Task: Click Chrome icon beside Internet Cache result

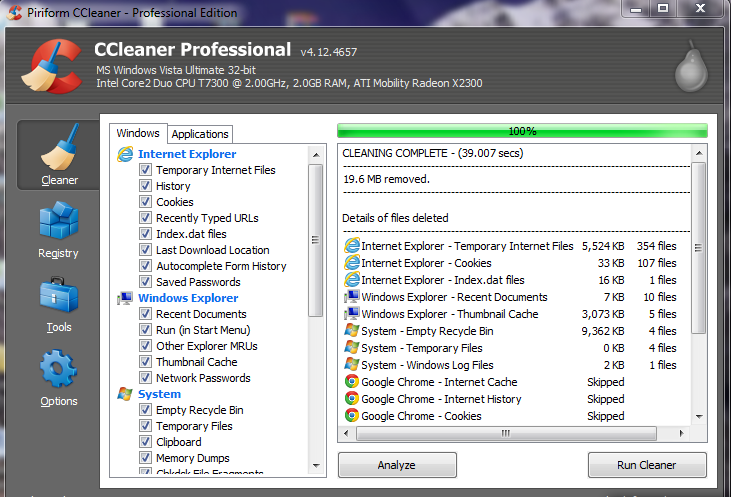Action: coord(352,382)
